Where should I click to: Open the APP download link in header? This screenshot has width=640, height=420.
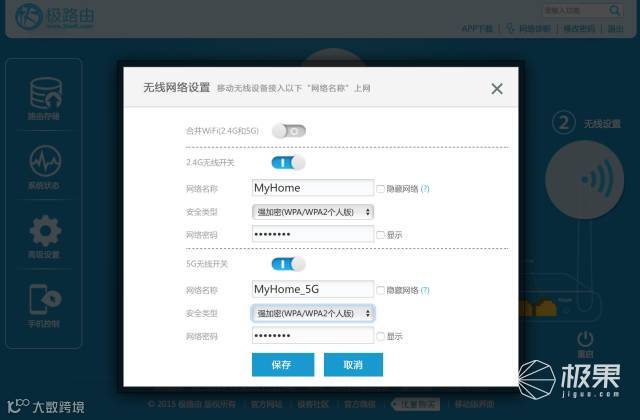tap(477, 29)
